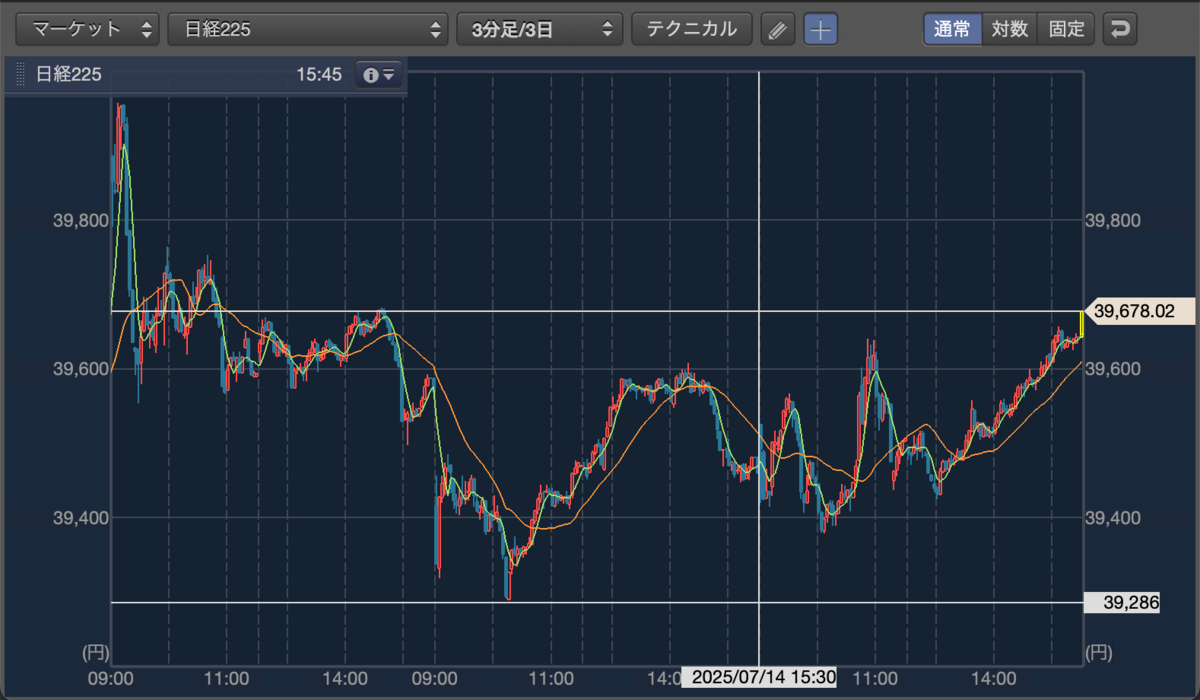Open the 日経225 symbol dropdown
This screenshot has width=1200, height=700.
308,29
